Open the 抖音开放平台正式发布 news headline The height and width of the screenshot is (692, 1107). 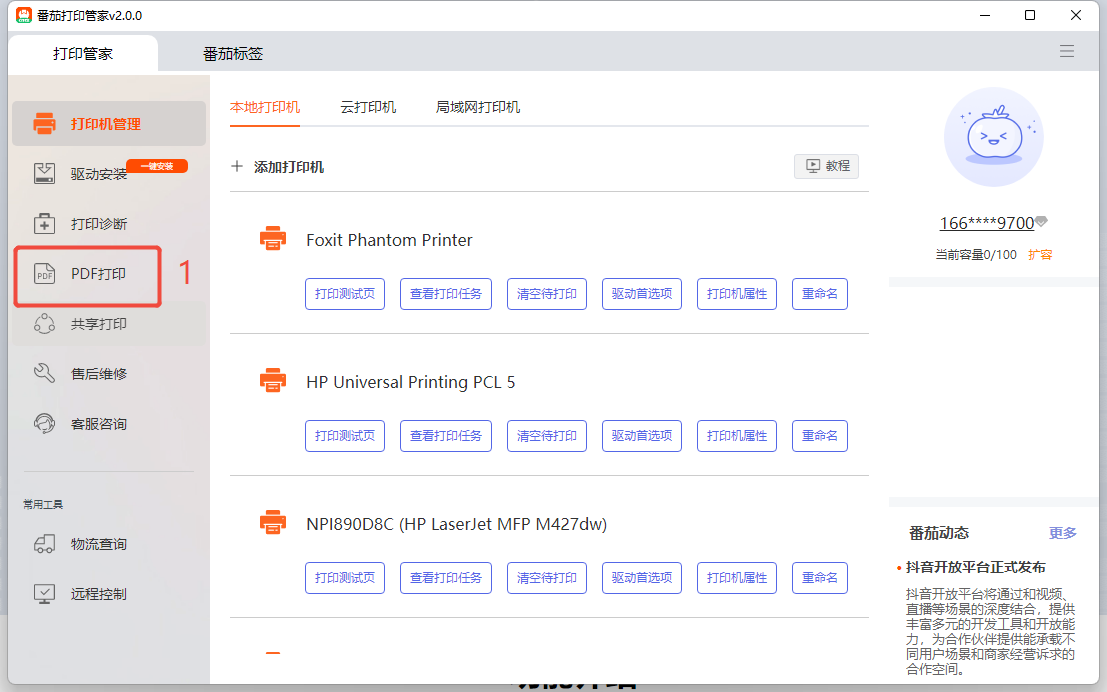coord(976,567)
